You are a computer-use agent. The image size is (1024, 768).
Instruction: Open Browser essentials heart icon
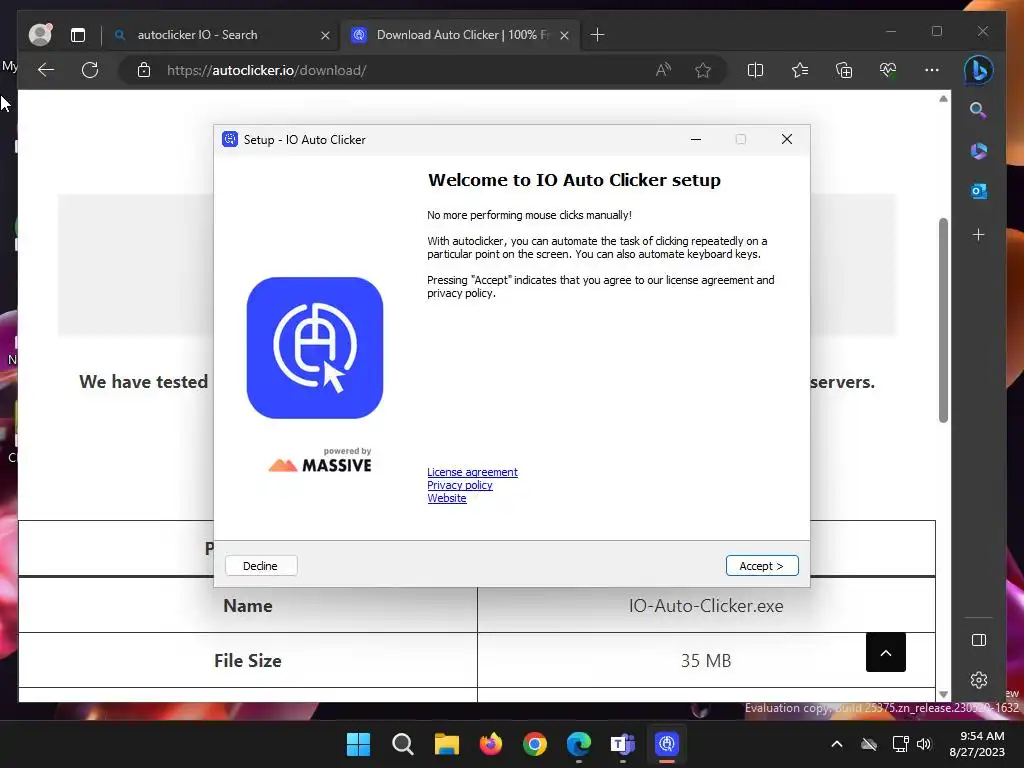tap(888, 70)
